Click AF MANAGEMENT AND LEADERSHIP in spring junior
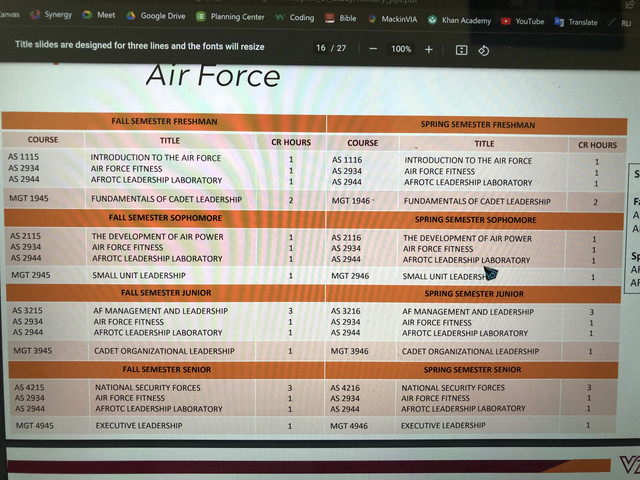The image size is (640, 480). click(468, 312)
